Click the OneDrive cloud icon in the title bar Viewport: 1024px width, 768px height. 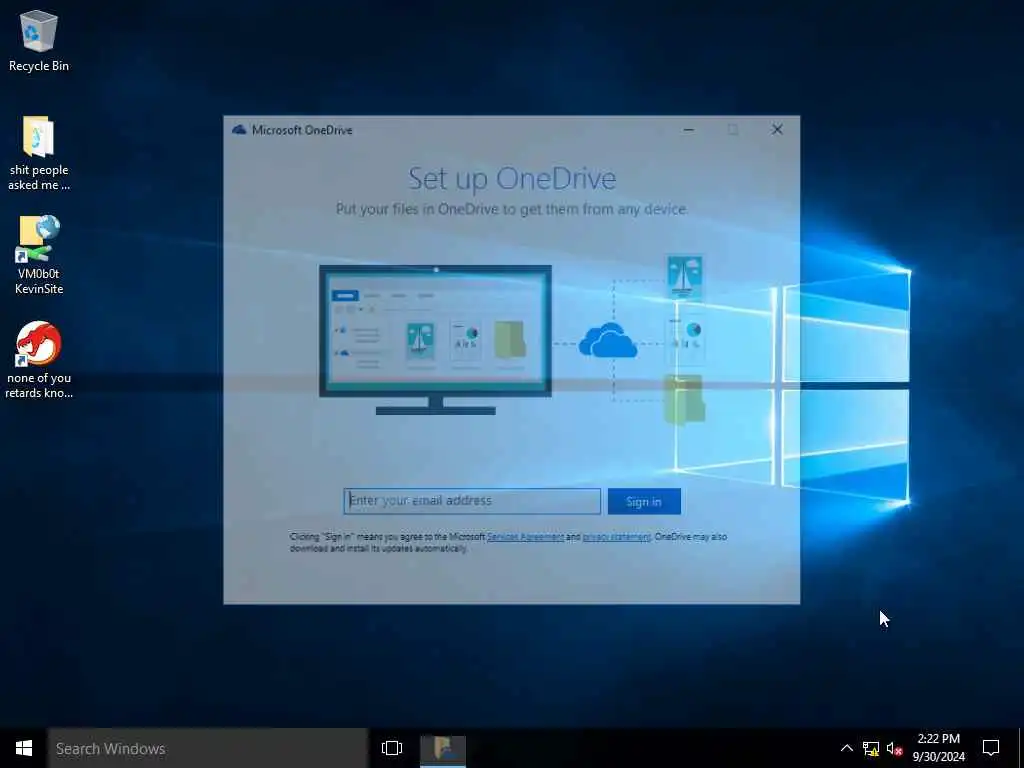click(239, 129)
